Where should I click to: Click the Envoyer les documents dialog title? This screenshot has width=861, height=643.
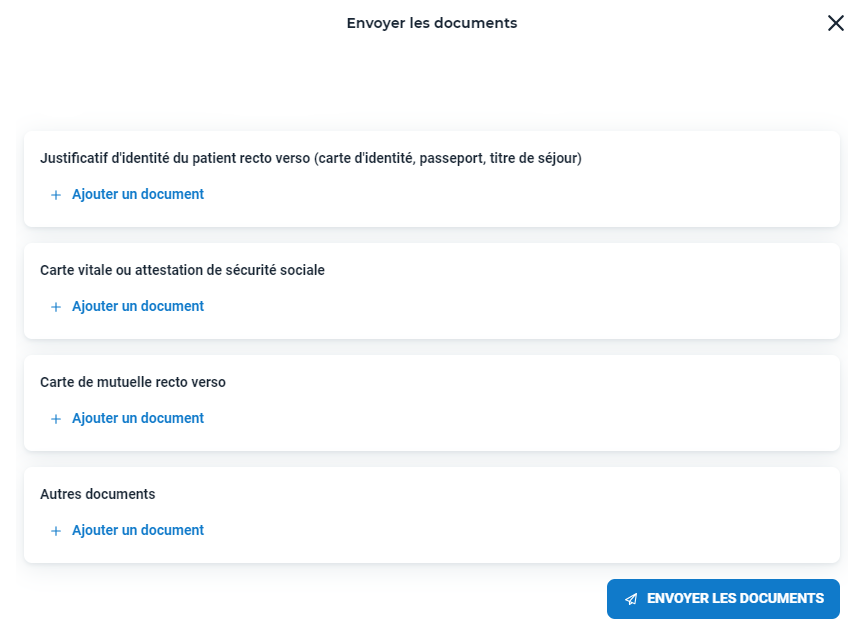click(432, 23)
